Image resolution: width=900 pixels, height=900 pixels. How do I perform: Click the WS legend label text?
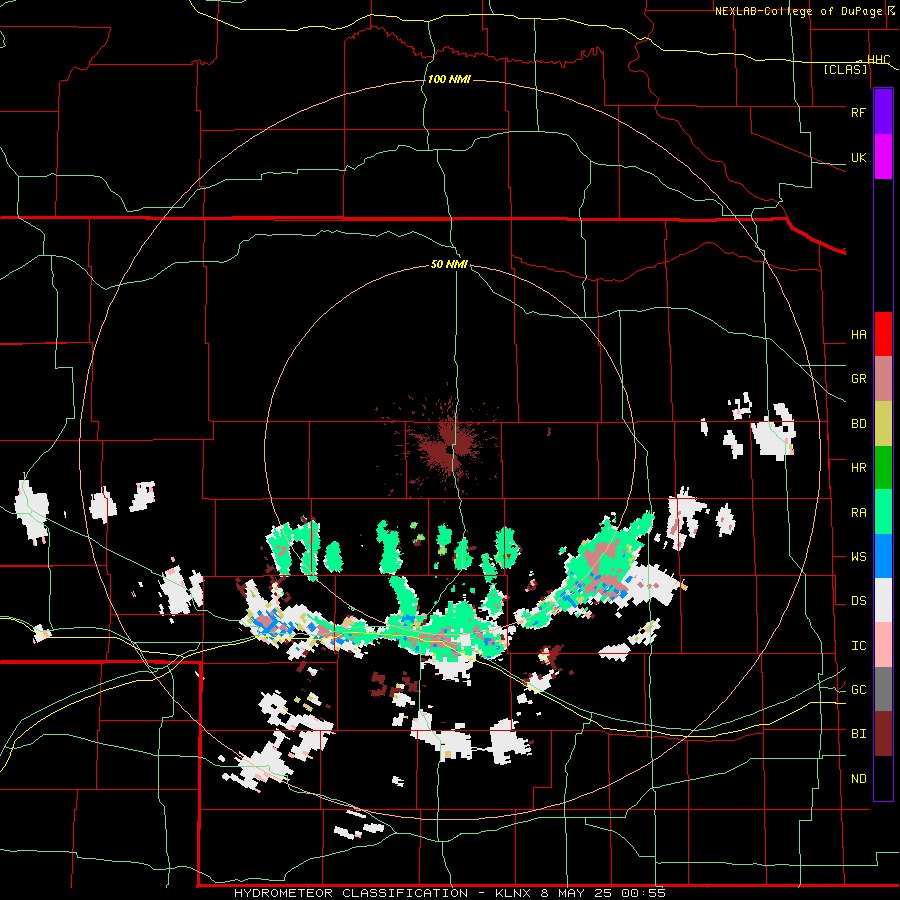click(858, 557)
